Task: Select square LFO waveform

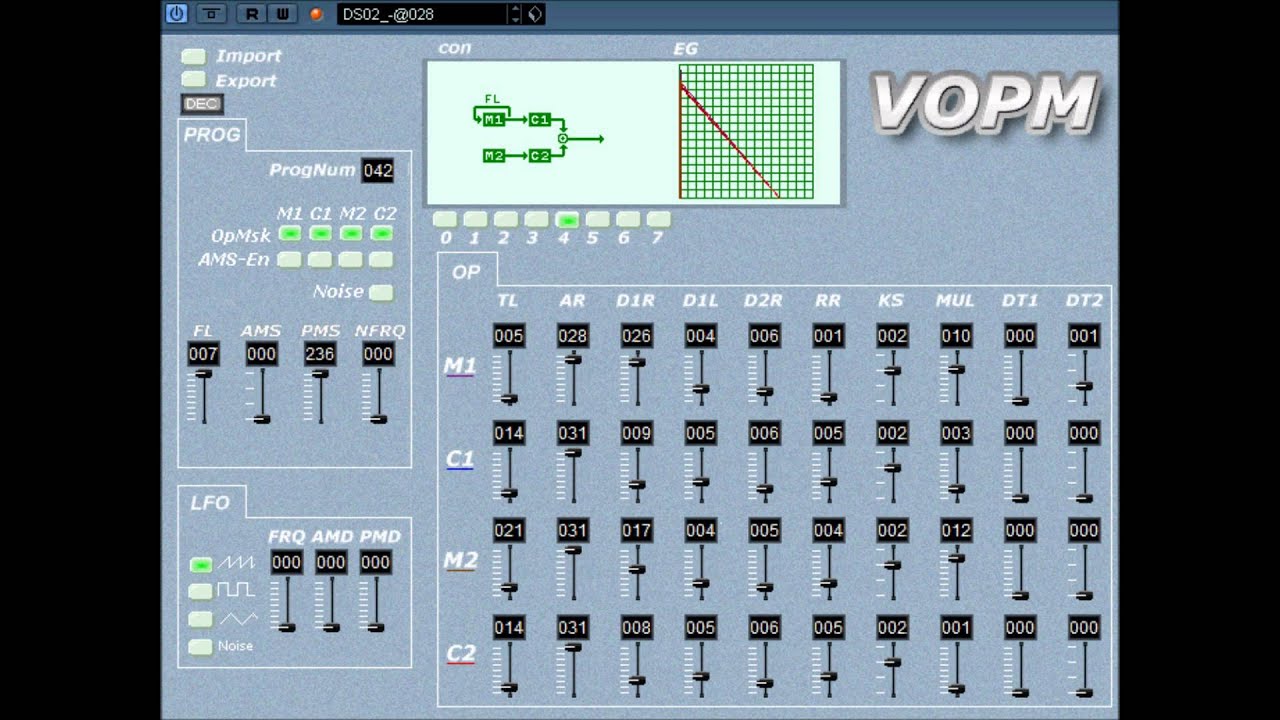Action: [x=200, y=591]
